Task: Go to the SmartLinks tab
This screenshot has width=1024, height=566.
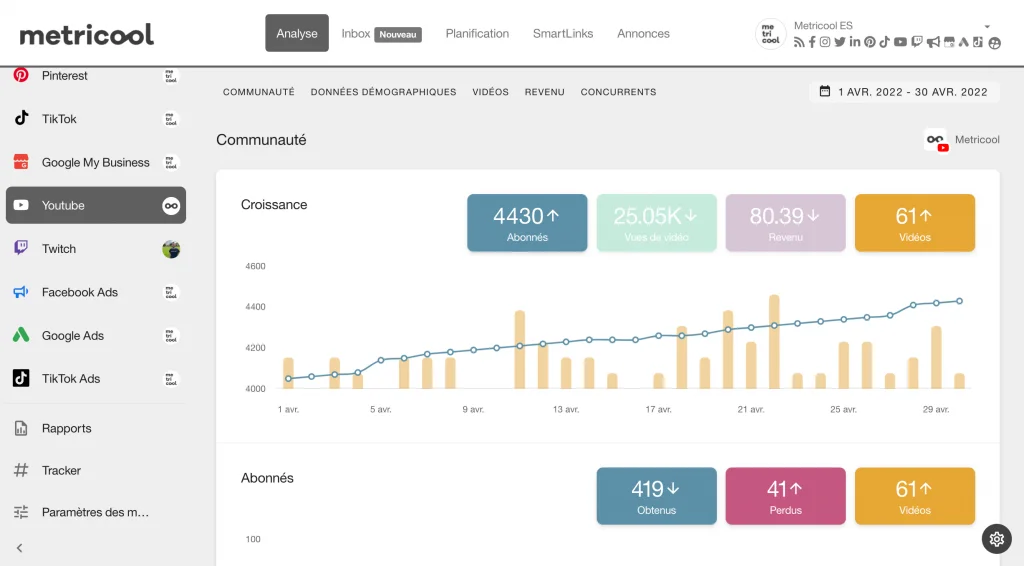Action: click(x=563, y=34)
